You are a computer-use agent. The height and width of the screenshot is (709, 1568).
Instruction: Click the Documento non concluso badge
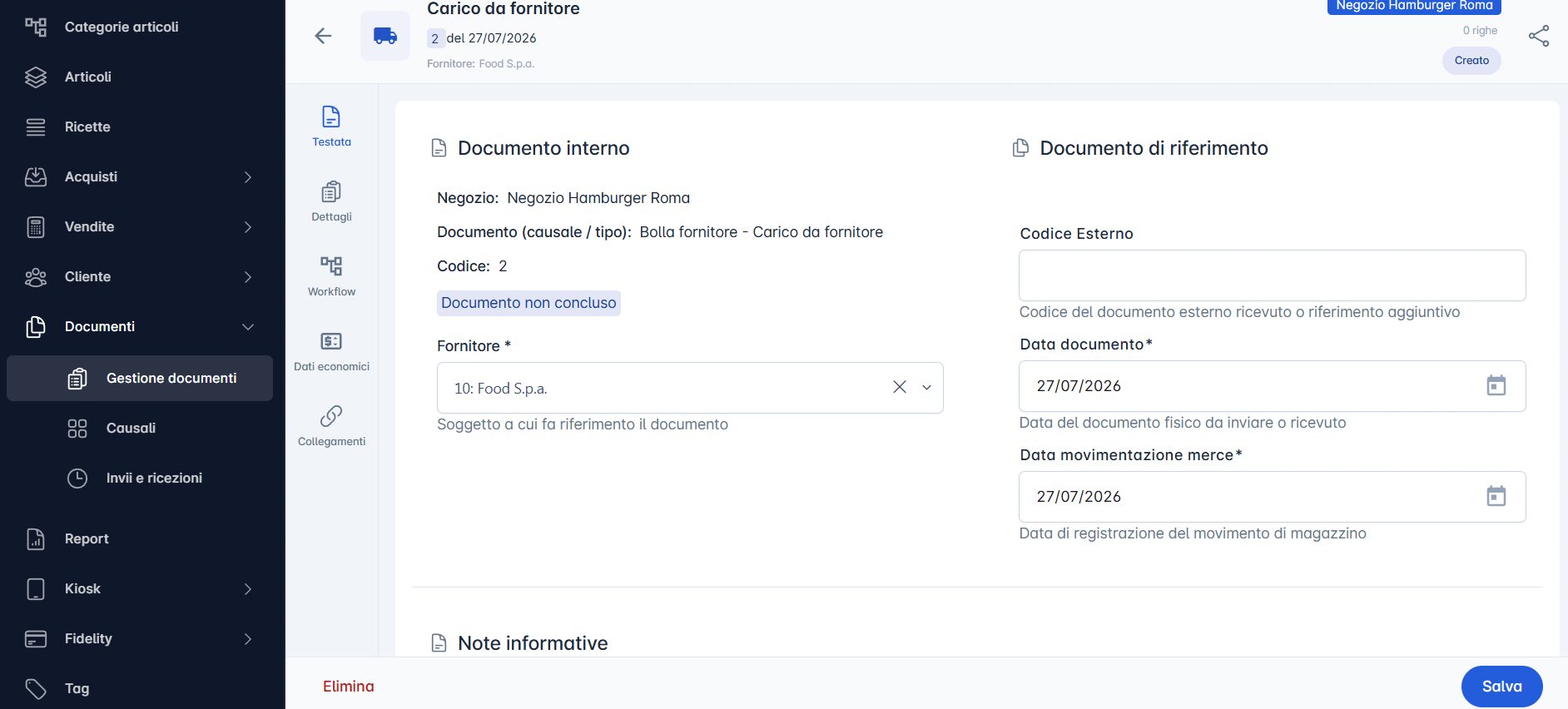pyautogui.click(x=528, y=303)
